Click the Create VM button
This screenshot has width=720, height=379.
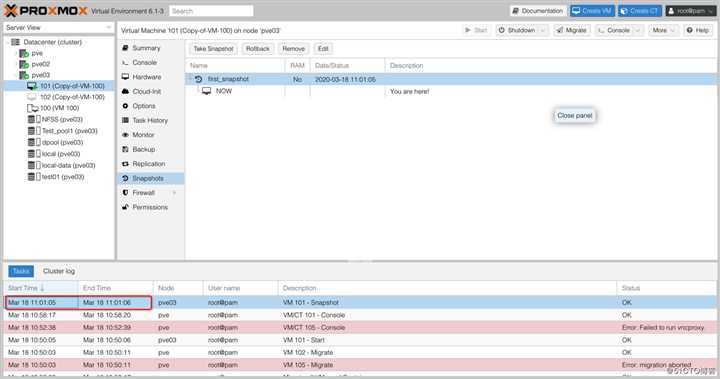pos(591,11)
